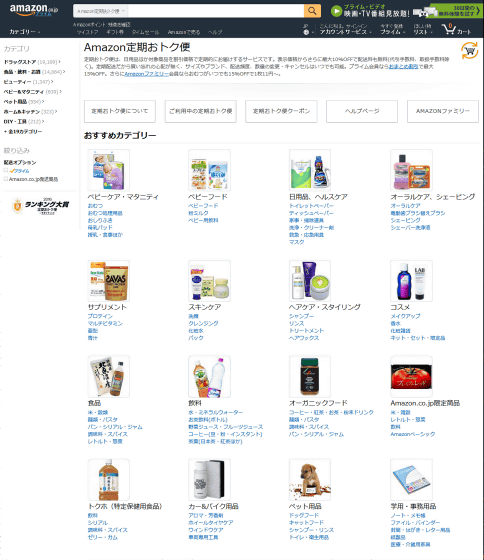Expand all 19 categories in sidebar

pos(23,131)
